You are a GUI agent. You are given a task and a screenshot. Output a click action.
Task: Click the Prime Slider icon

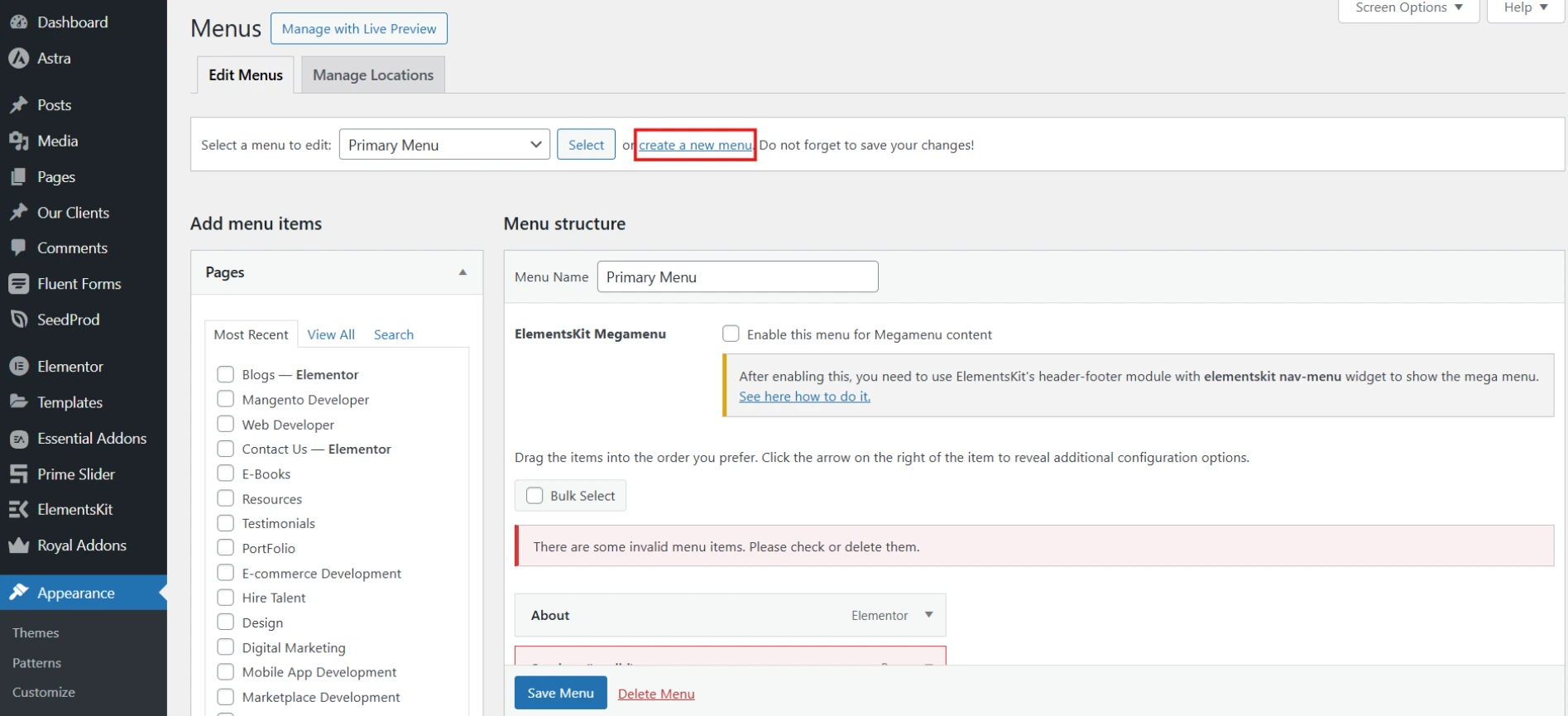pyautogui.click(x=18, y=474)
